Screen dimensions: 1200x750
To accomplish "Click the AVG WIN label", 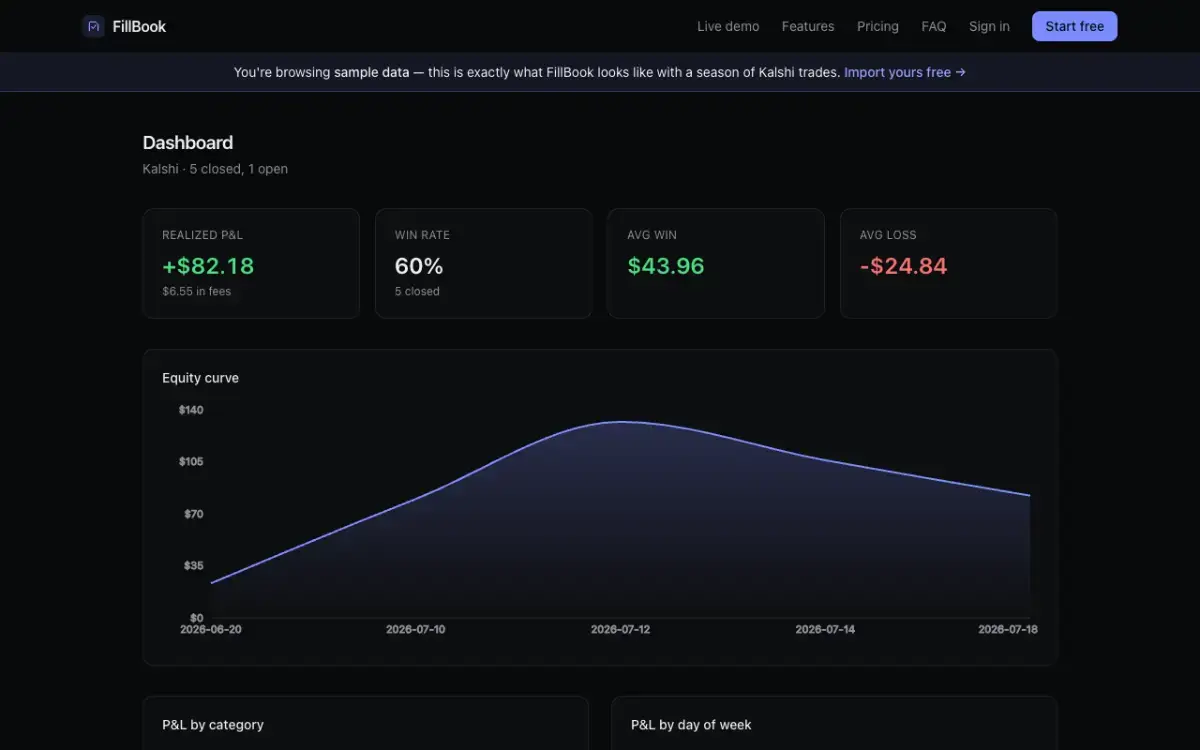I will pos(652,235).
